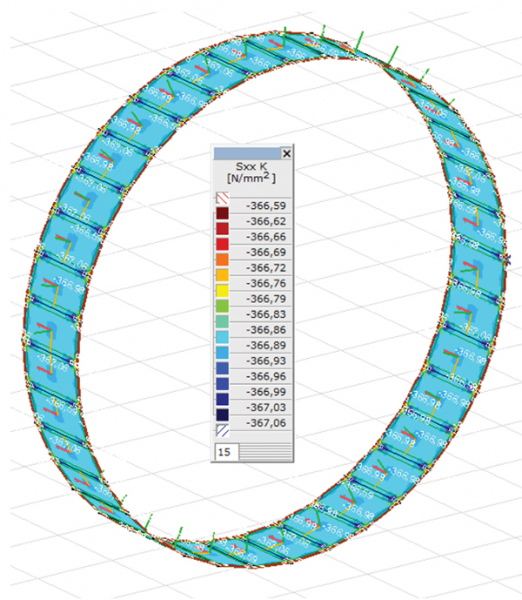Click the legend title bar
This screenshot has height=600, width=522.
(x=247, y=153)
